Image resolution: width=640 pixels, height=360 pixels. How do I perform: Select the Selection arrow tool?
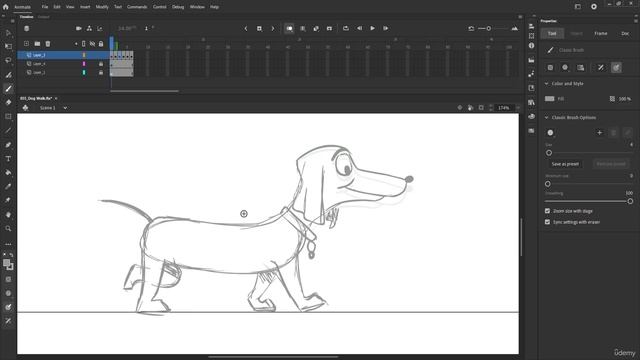pos(8,33)
